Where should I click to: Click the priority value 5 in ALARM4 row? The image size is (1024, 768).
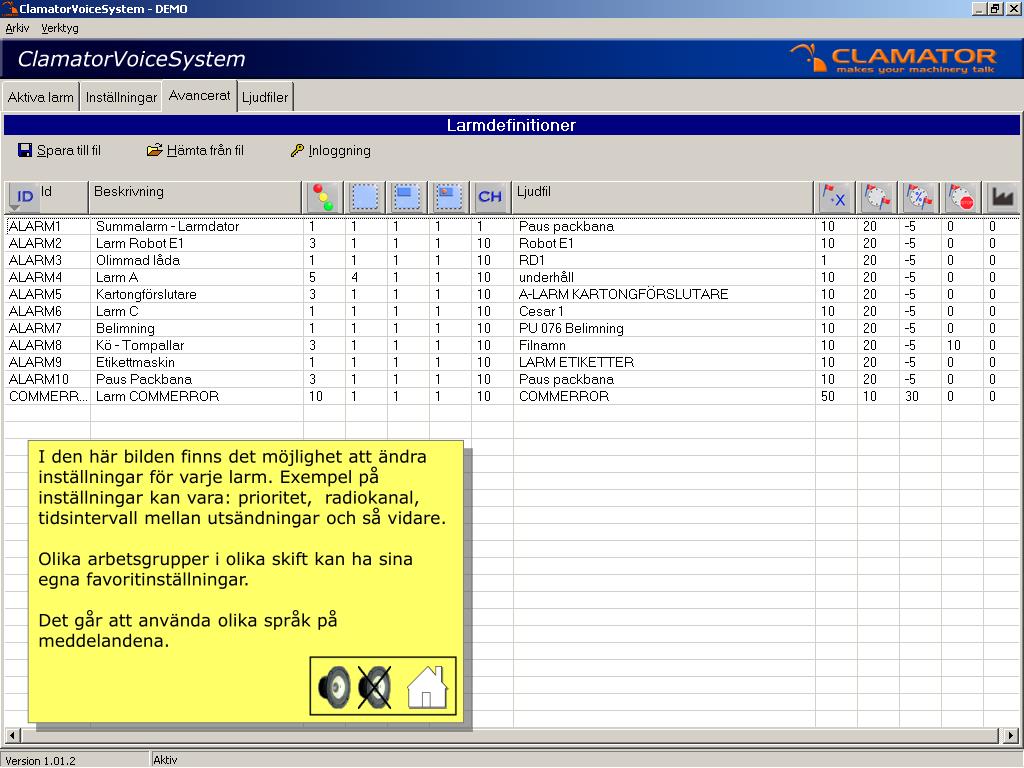[x=324, y=277]
